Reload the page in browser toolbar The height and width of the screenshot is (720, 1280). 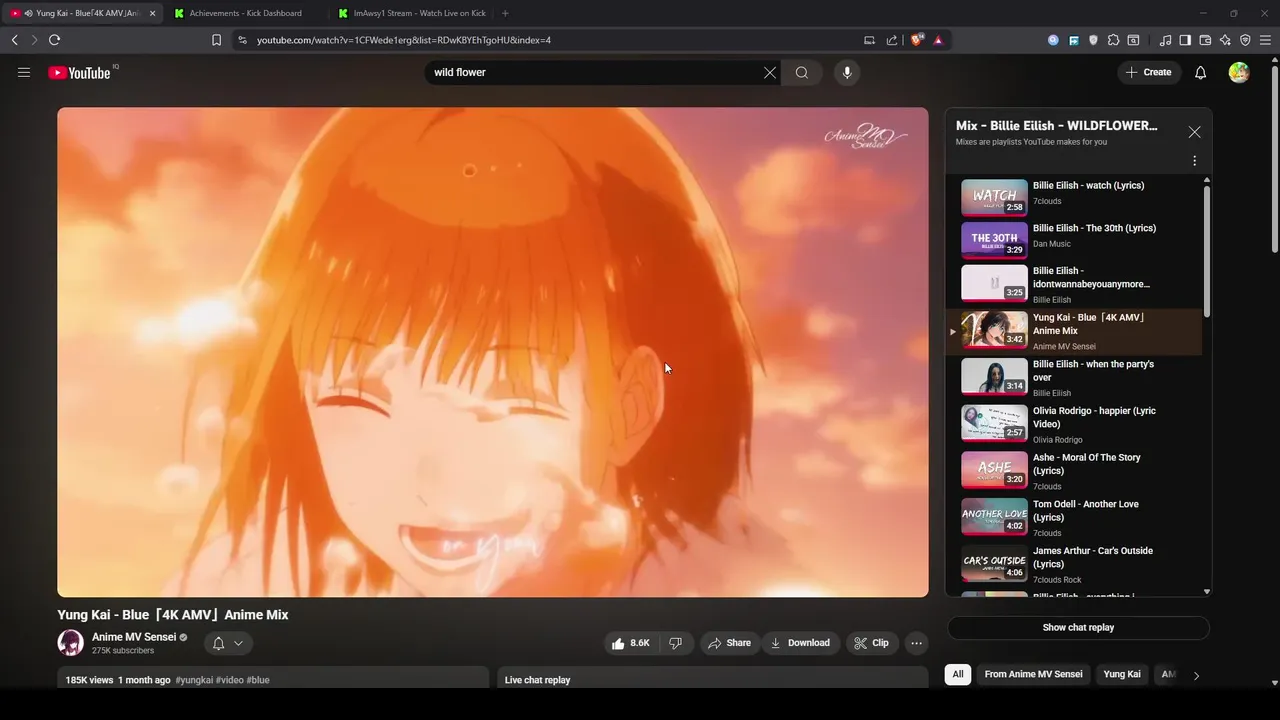pyautogui.click(x=54, y=40)
